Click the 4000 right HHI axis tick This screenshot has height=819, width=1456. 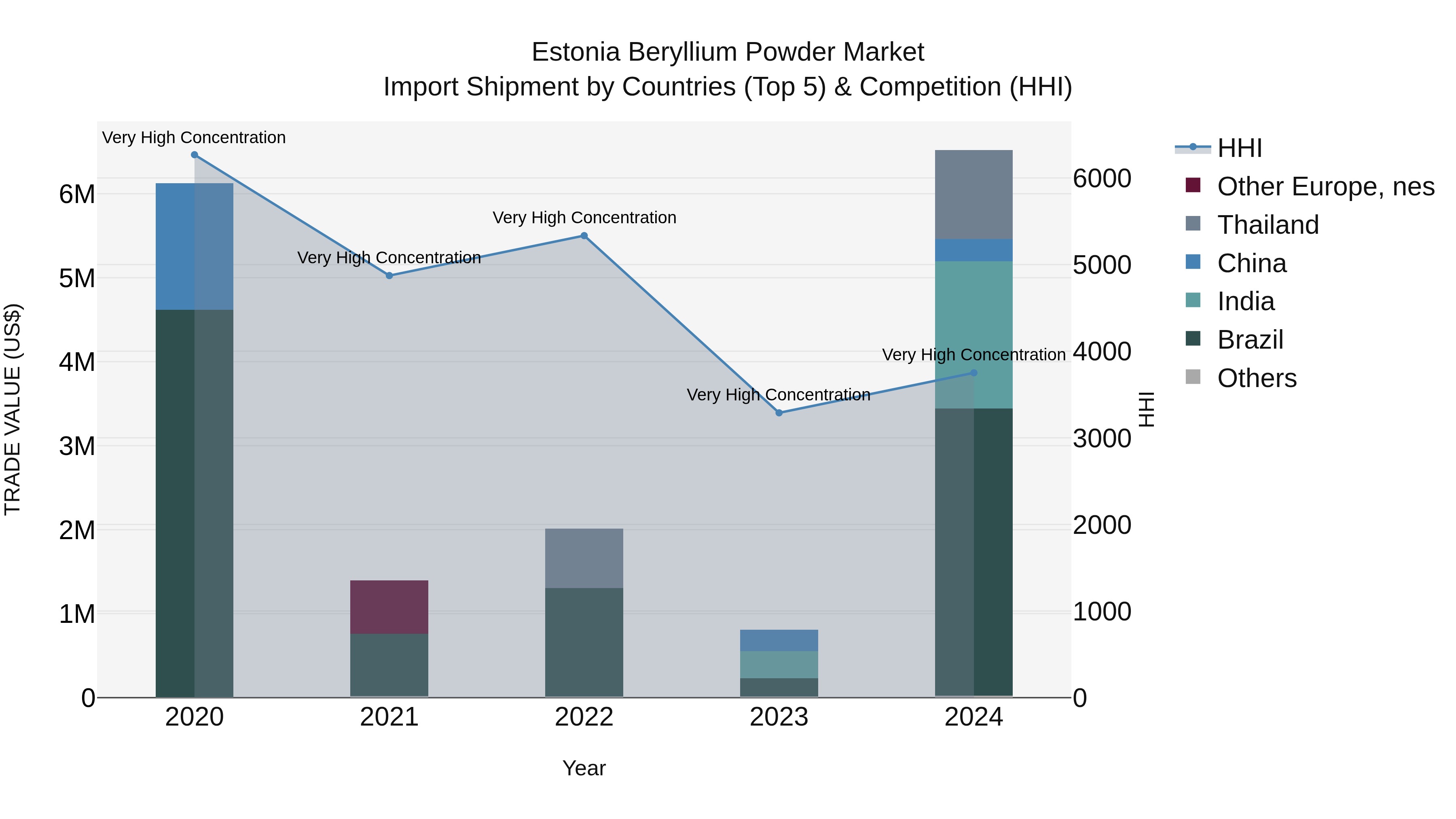point(1102,351)
